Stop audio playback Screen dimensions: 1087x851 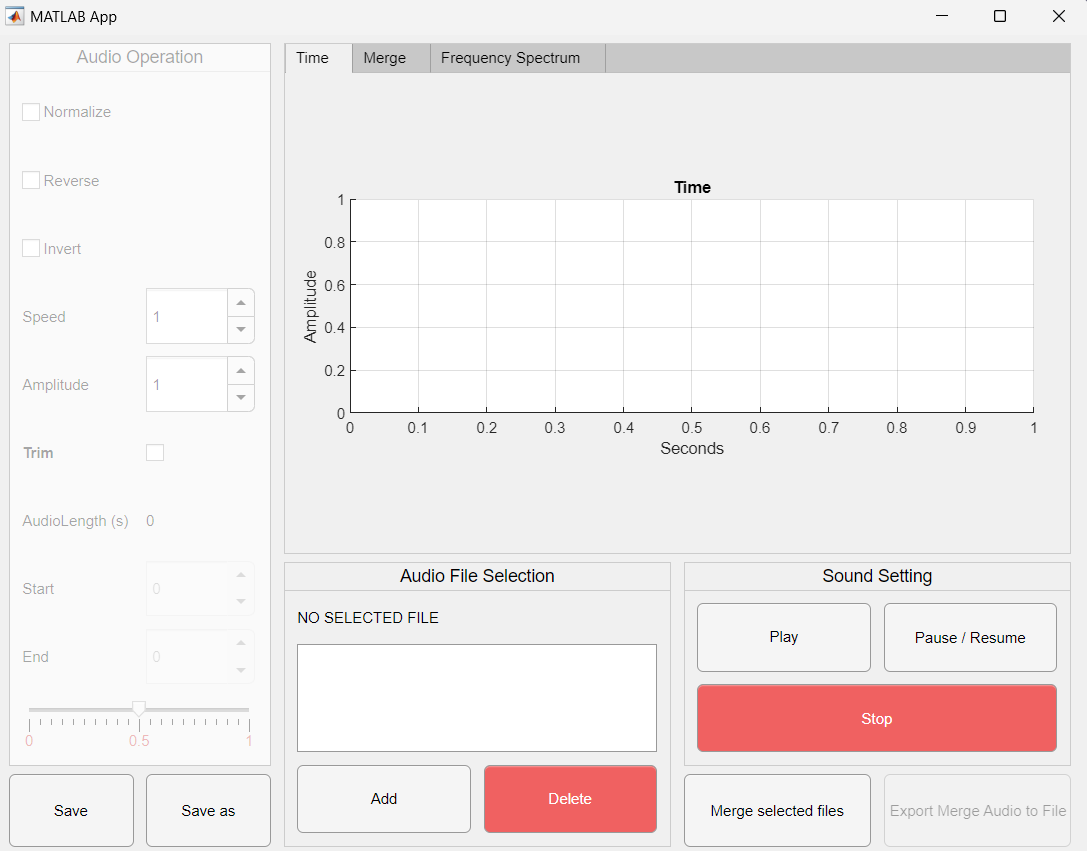click(876, 718)
